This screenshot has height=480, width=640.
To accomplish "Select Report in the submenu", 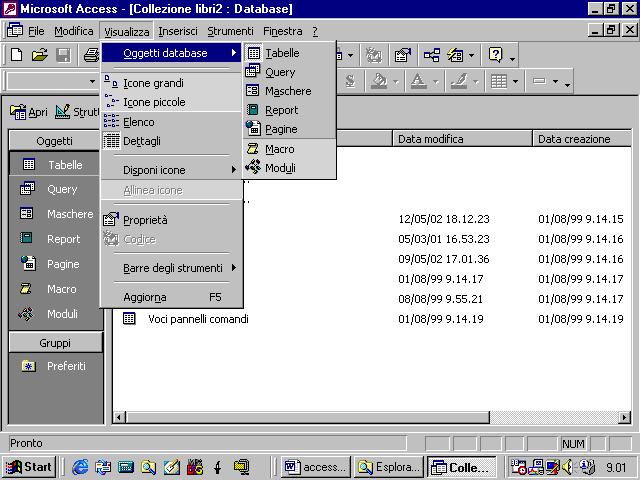I will [289, 110].
